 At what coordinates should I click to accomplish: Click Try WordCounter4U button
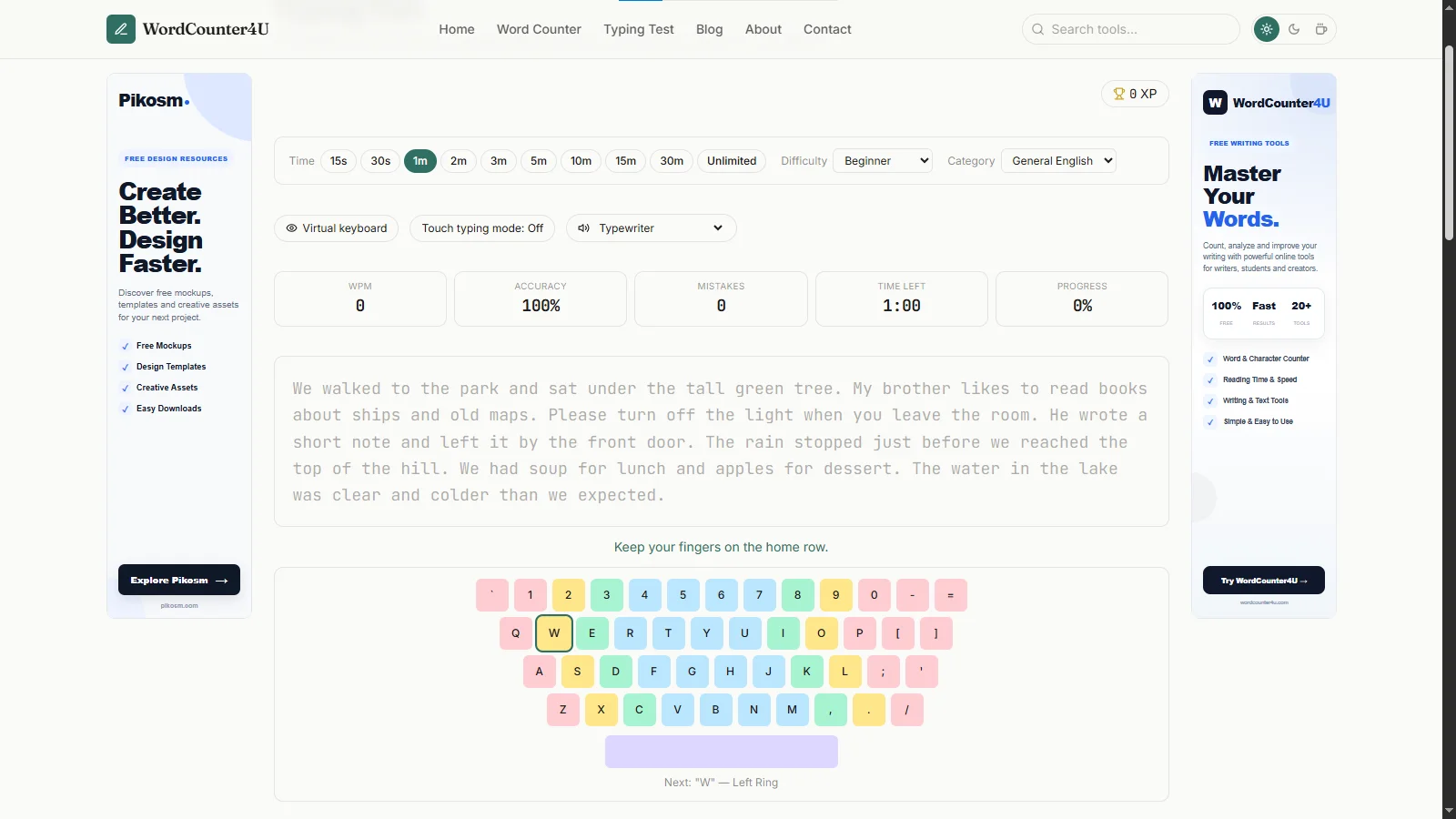point(1264,581)
